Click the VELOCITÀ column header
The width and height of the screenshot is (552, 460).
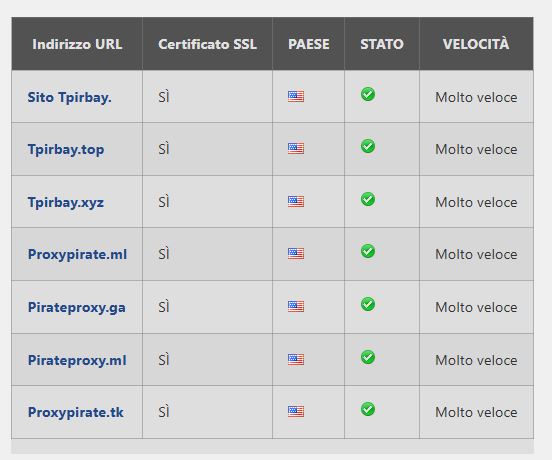[x=476, y=44]
